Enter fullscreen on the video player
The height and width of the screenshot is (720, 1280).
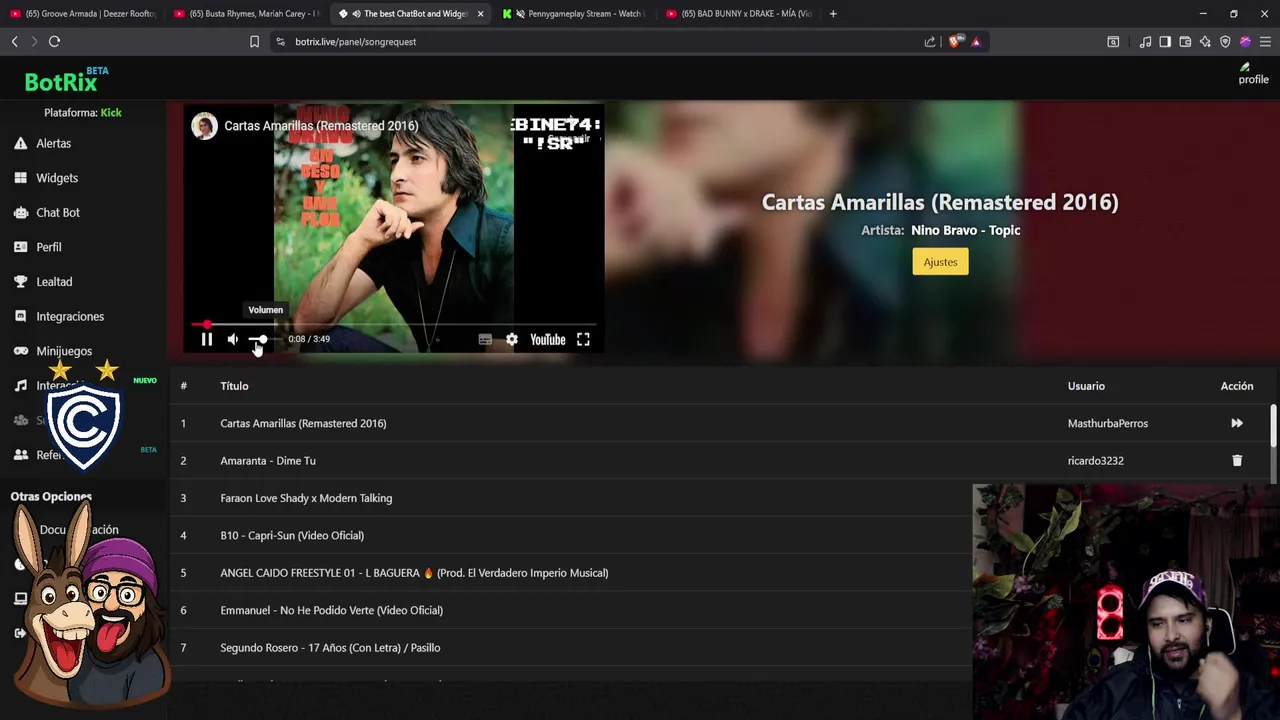pos(583,339)
